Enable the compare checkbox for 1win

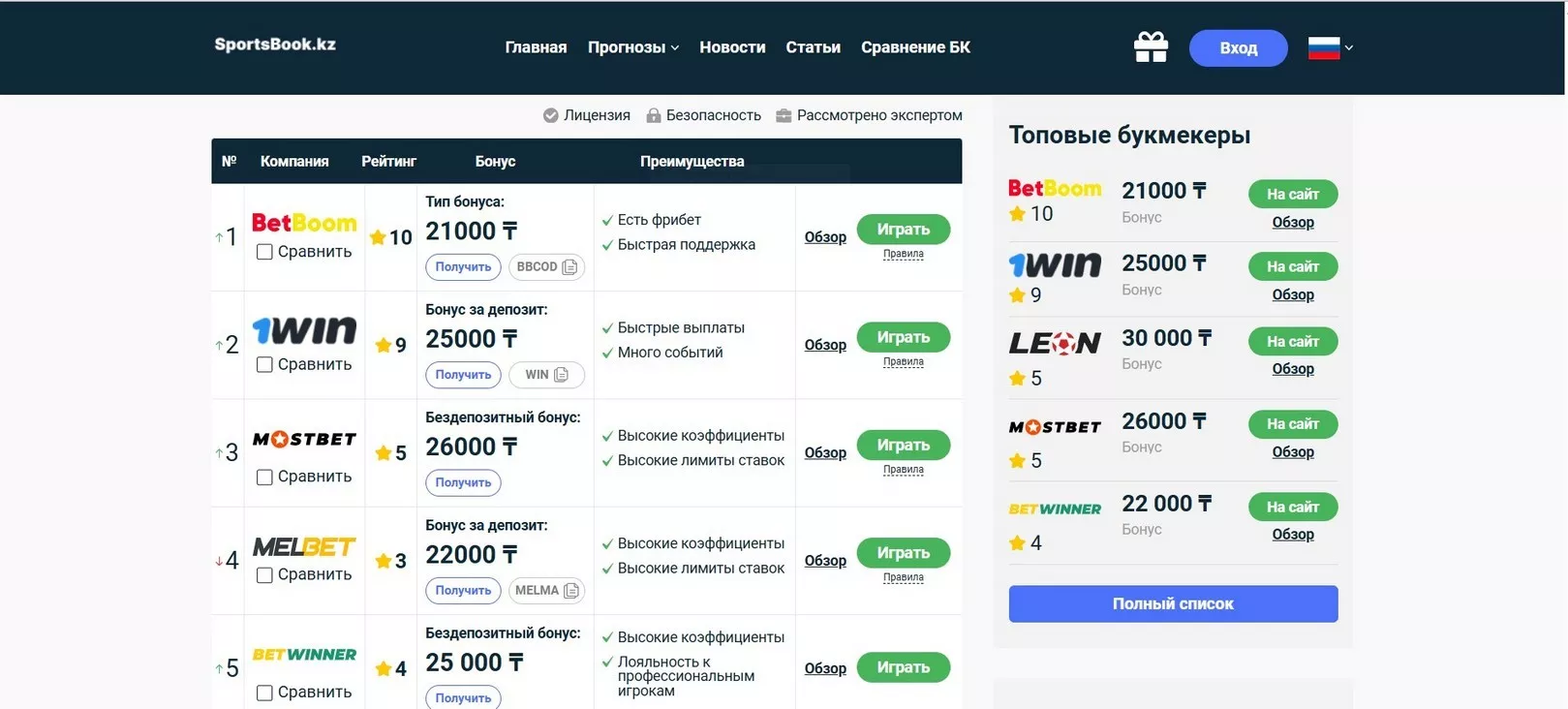(264, 365)
